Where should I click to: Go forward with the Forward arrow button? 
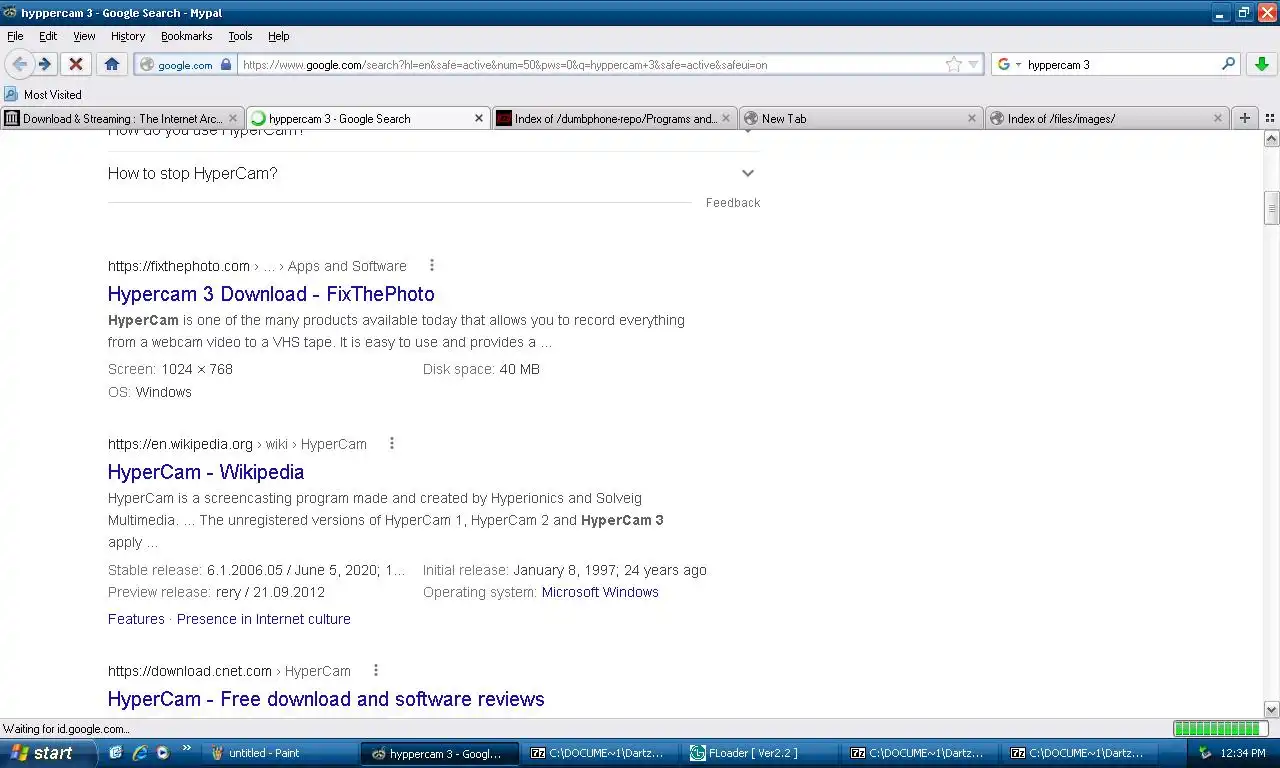click(x=45, y=64)
